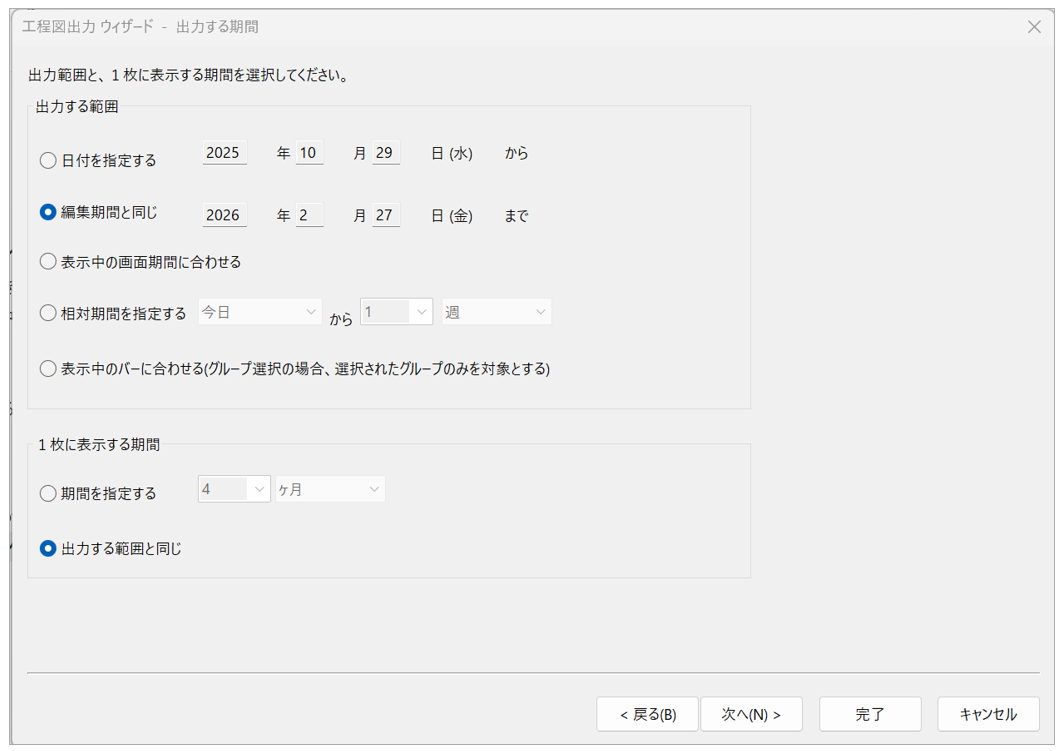Choose 表示中の画面期間に合わせる option

click(48, 262)
